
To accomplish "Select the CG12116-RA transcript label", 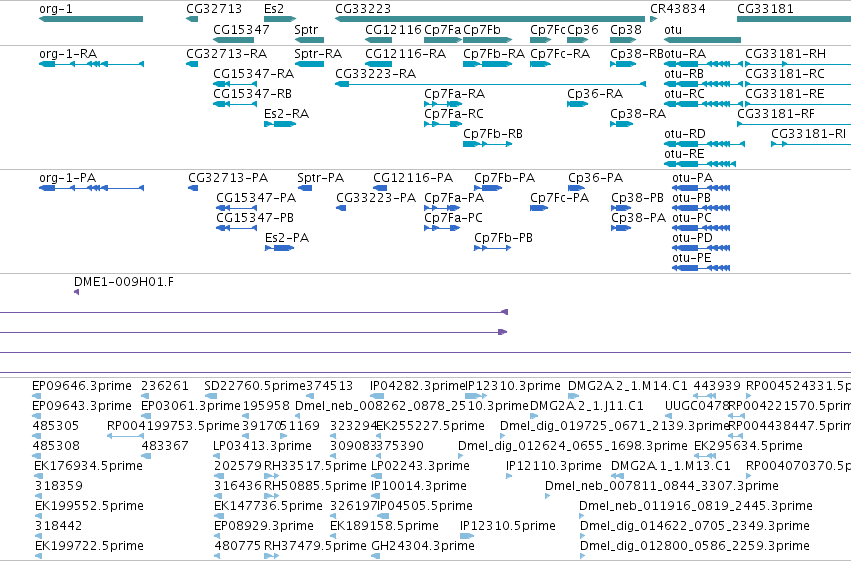I will [405, 54].
